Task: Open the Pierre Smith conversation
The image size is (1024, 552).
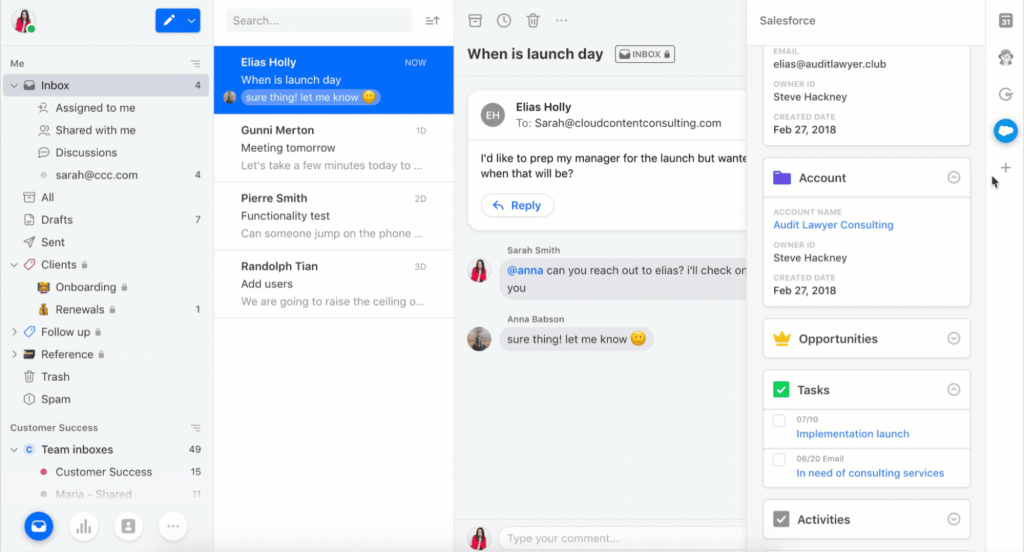Action: point(334,216)
